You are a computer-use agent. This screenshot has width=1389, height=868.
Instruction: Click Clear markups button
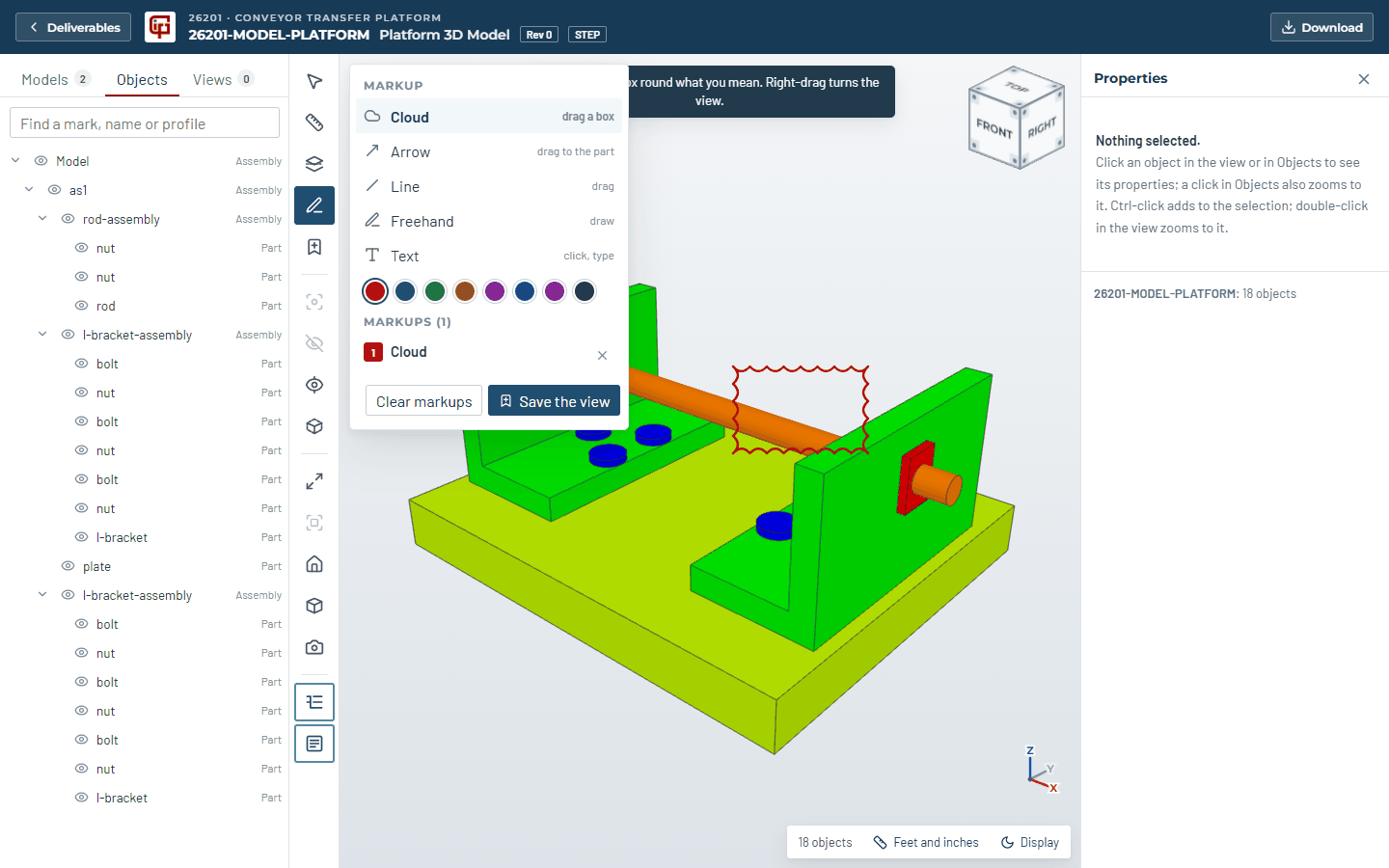point(423,401)
